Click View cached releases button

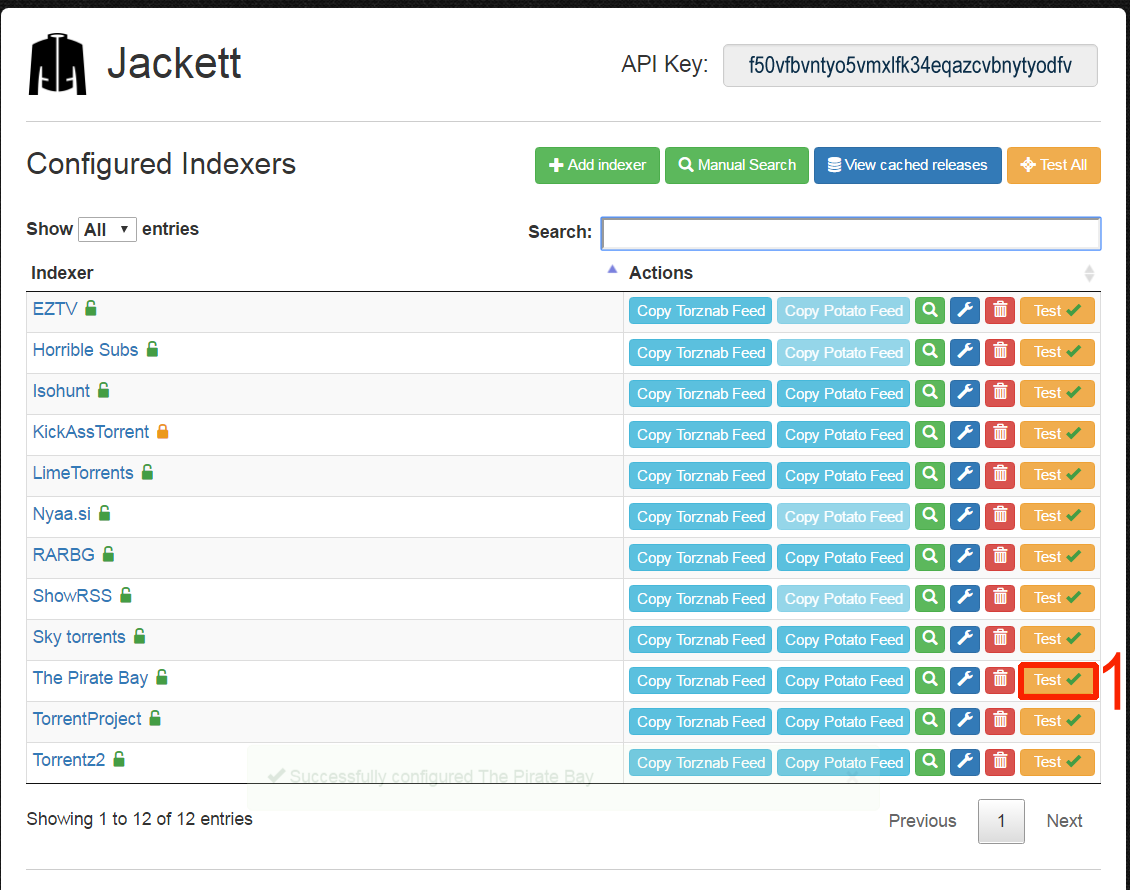click(908, 165)
